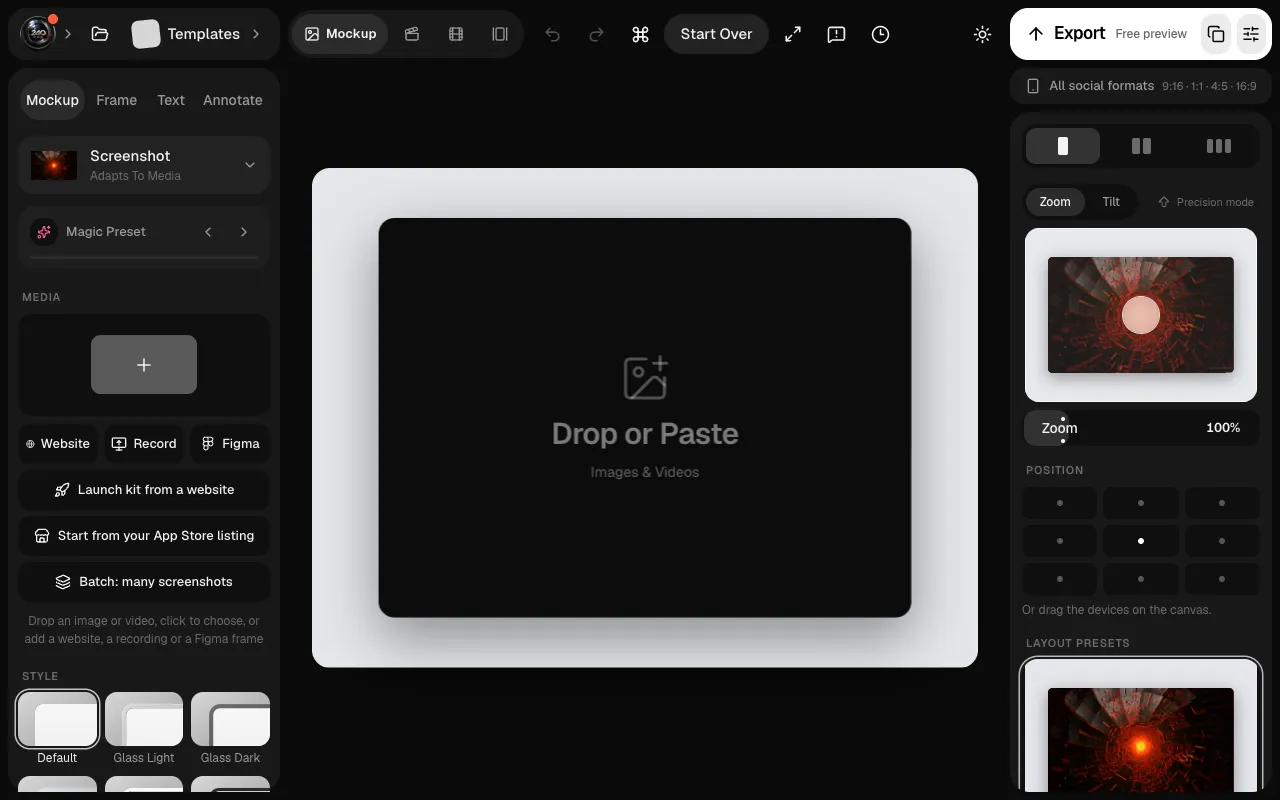1280x800 pixels.
Task: Enable Precision mode
Action: pyautogui.click(x=1205, y=202)
